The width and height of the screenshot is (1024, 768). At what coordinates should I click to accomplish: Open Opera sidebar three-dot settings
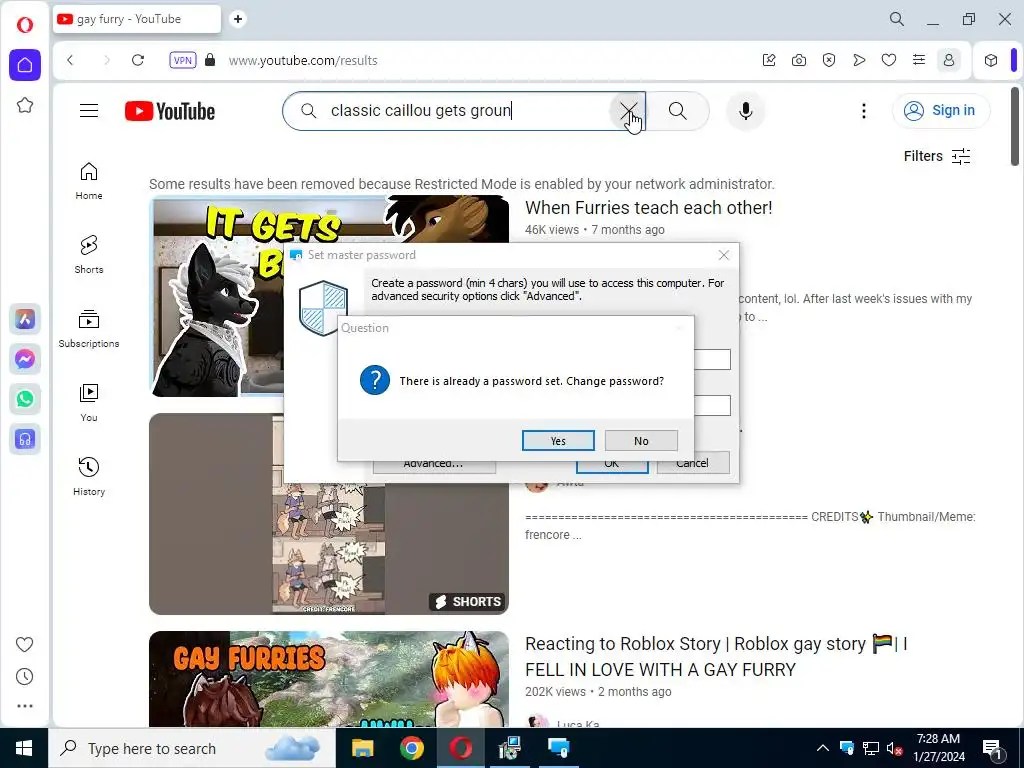25,706
